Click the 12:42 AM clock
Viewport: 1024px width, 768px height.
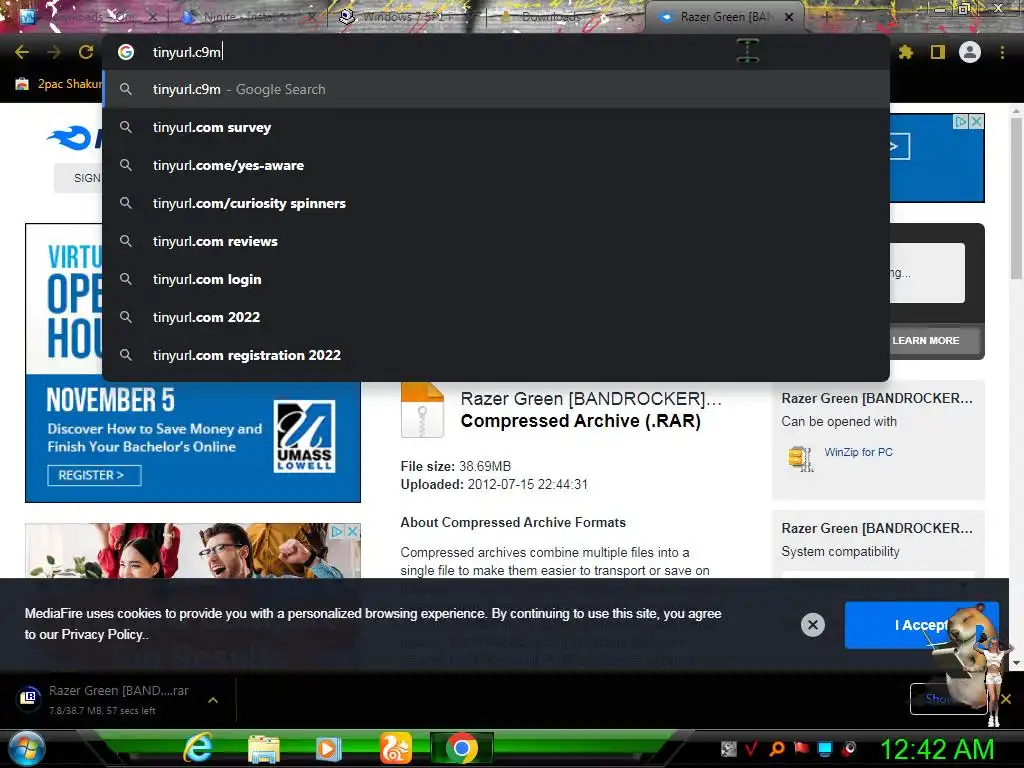(937, 749)
